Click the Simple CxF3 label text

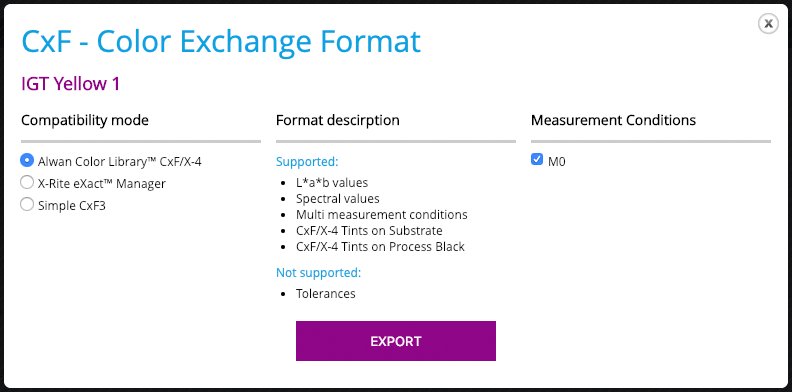tap(72, 206)
